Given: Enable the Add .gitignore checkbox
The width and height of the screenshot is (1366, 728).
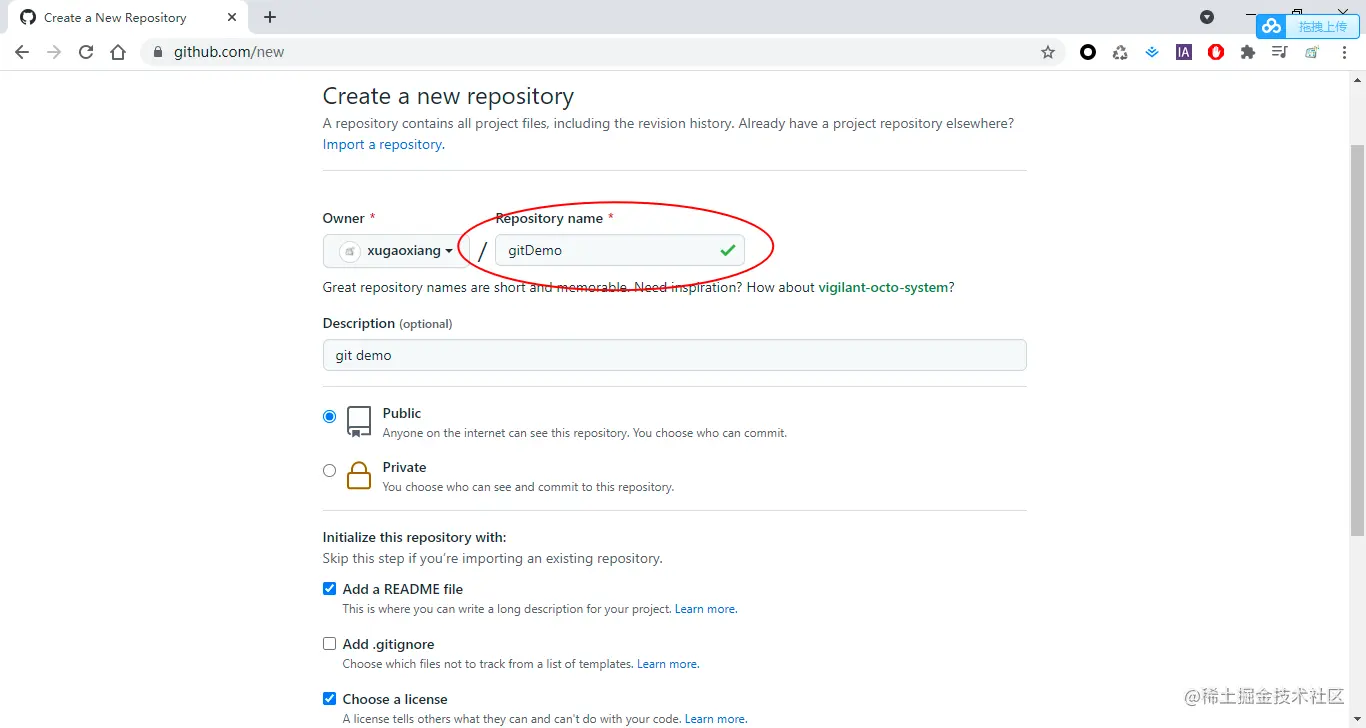Looking at the screenshot, I should (329, 643).
